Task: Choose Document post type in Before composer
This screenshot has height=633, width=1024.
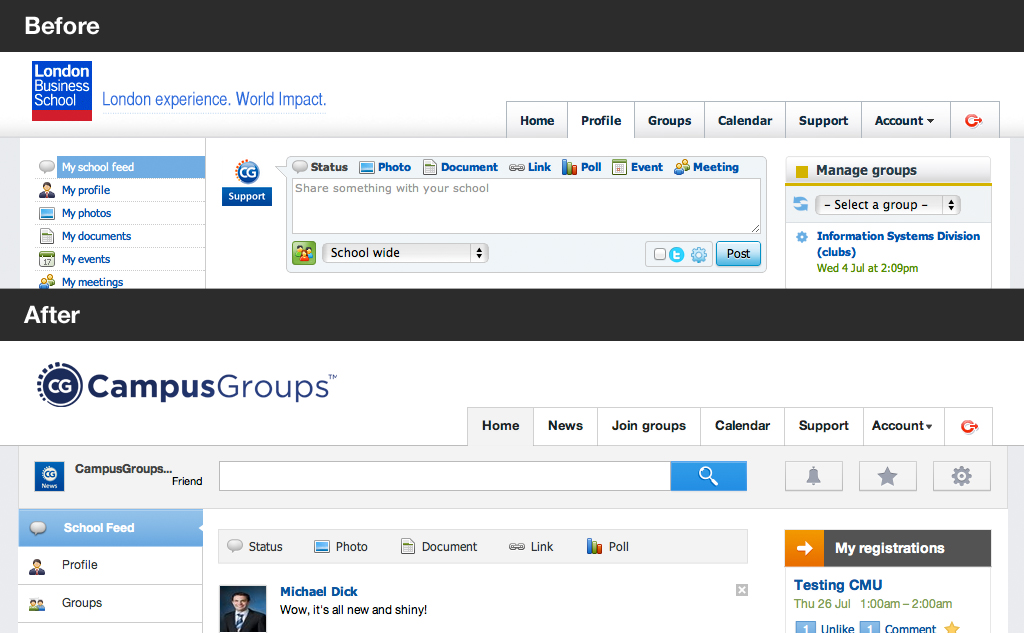Action: (460, 167)
